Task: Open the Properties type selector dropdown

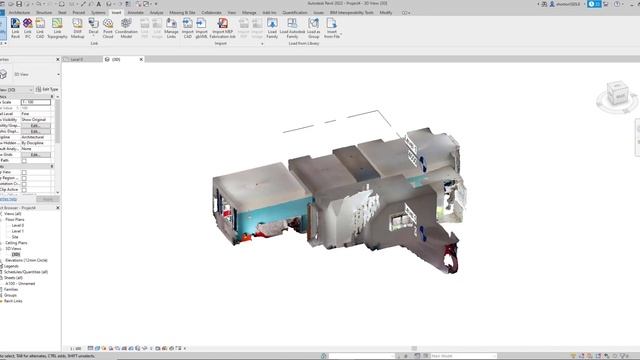Action: 58,74
